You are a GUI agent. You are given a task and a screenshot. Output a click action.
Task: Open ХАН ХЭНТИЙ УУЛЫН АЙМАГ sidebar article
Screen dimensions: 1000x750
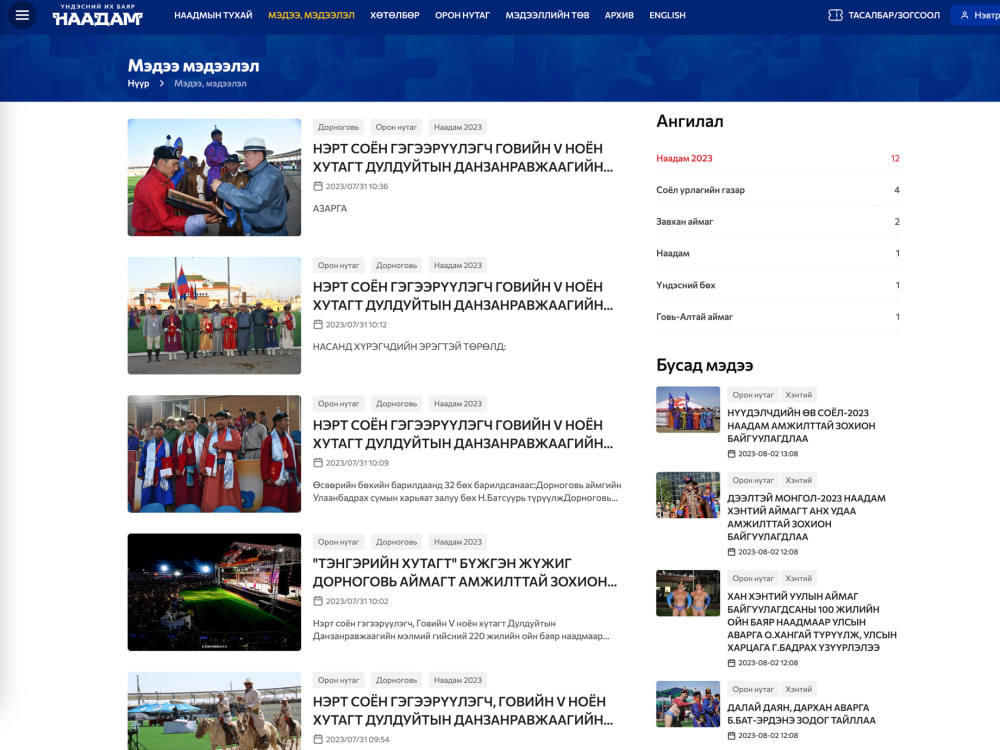[x=812, y=622]
